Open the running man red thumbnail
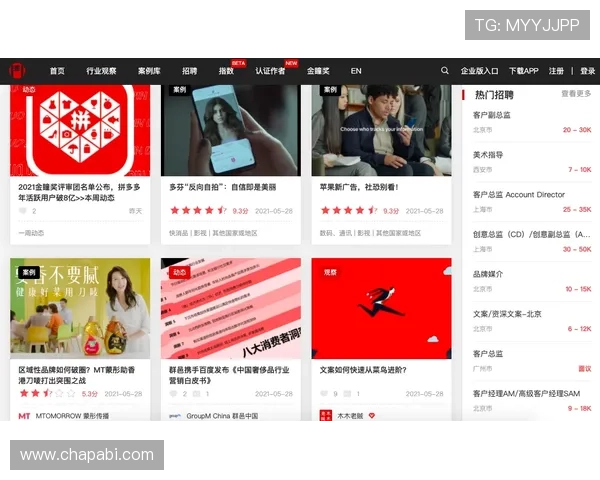 coord(382,309)
